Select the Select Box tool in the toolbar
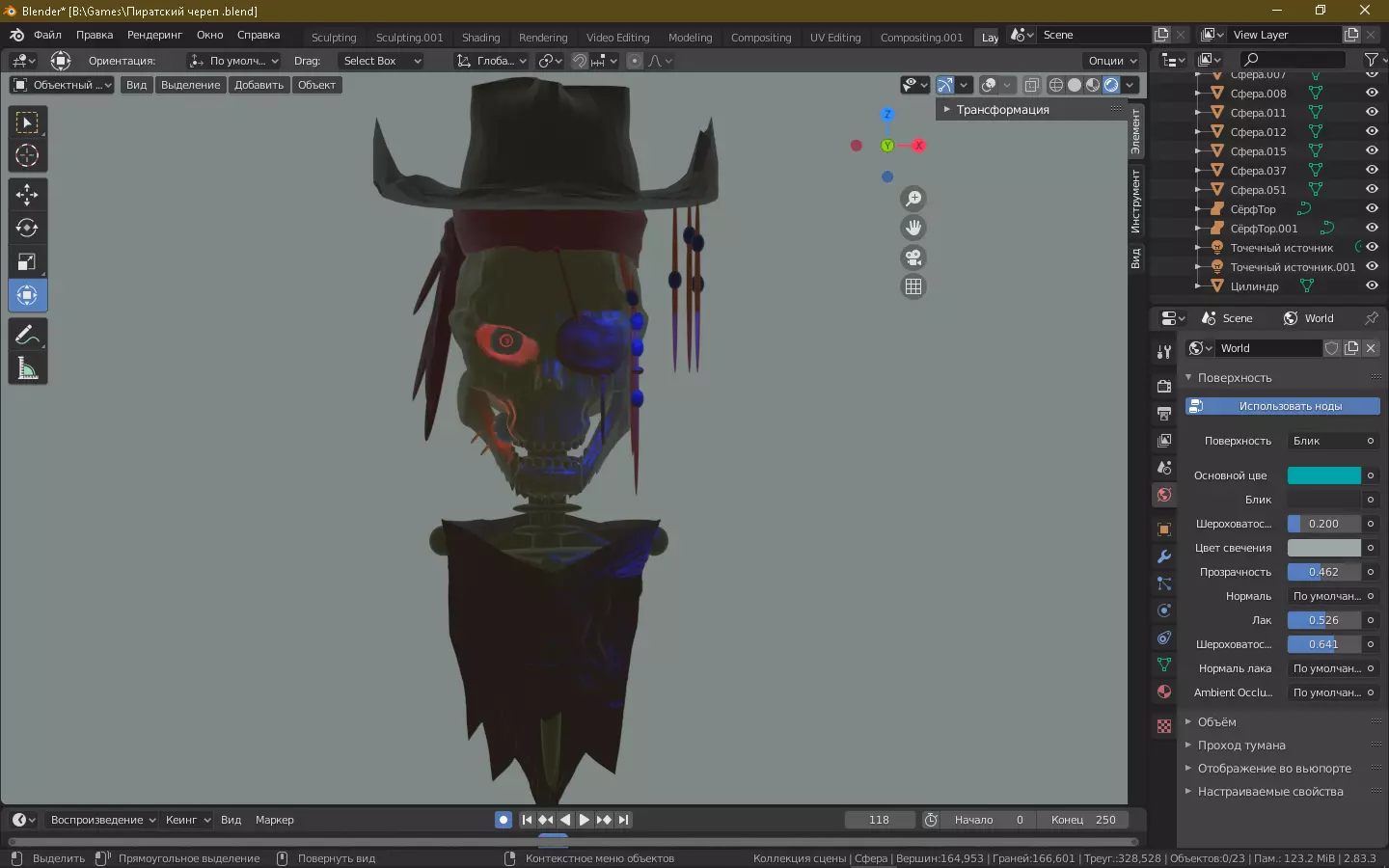 click(x=27, y=122)
